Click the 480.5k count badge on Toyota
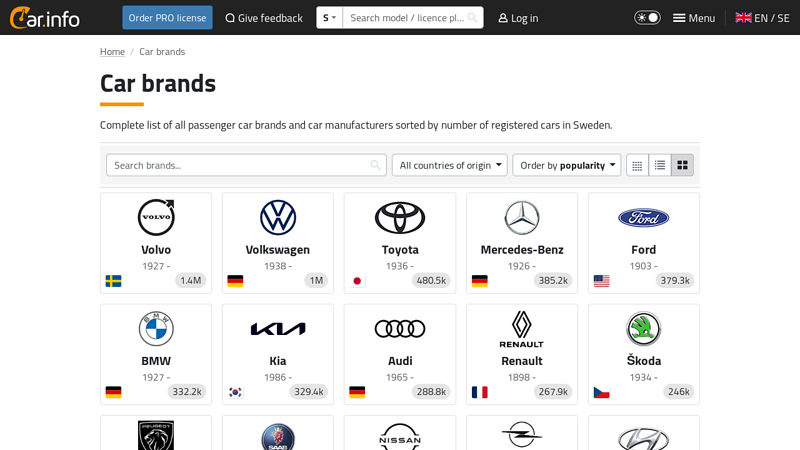 (x=431, y=281)
